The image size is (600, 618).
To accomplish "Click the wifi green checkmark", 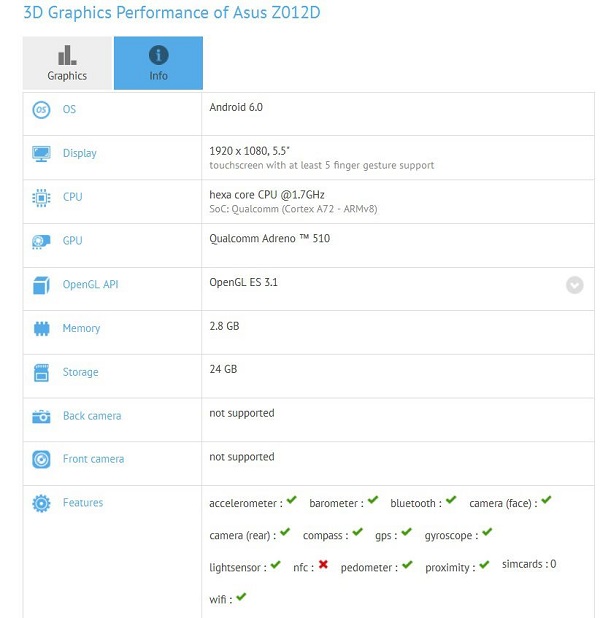I will (x=241, y=597).
